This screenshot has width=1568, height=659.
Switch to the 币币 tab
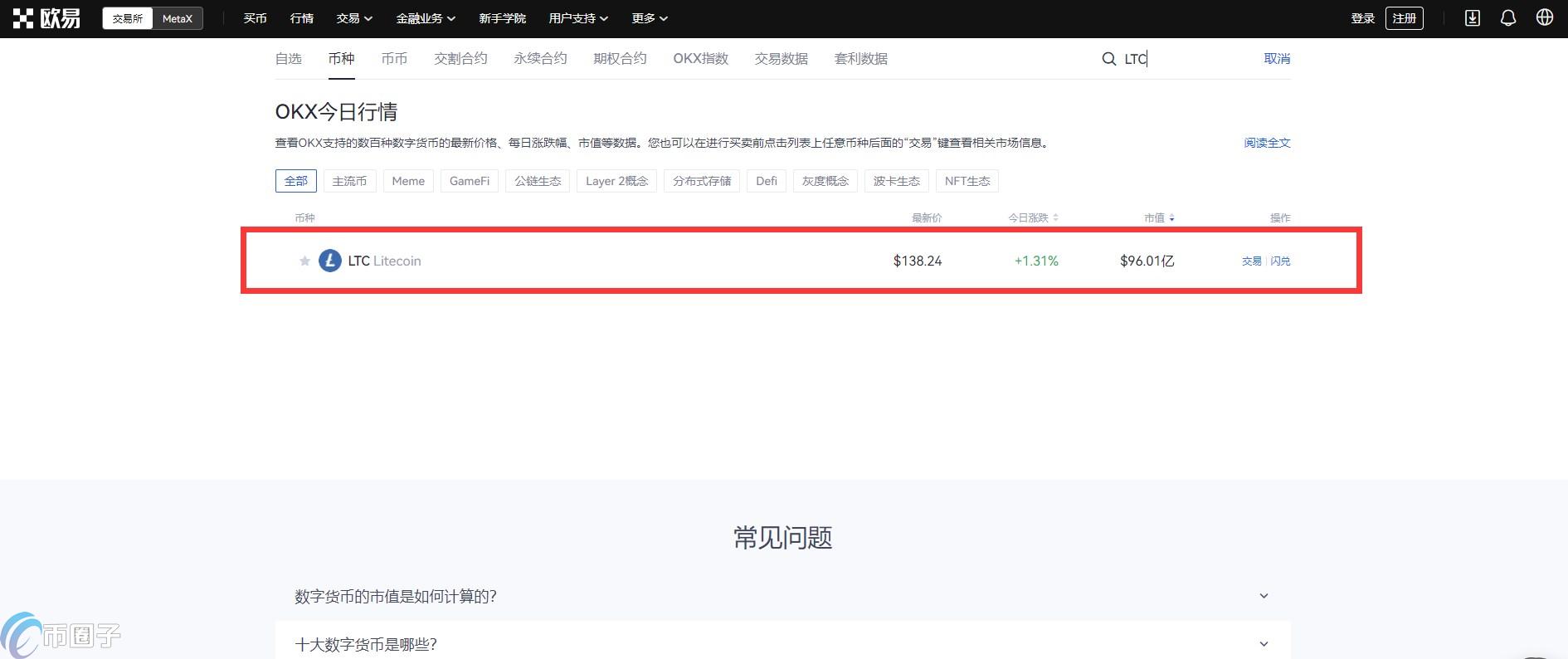point(394,59)
